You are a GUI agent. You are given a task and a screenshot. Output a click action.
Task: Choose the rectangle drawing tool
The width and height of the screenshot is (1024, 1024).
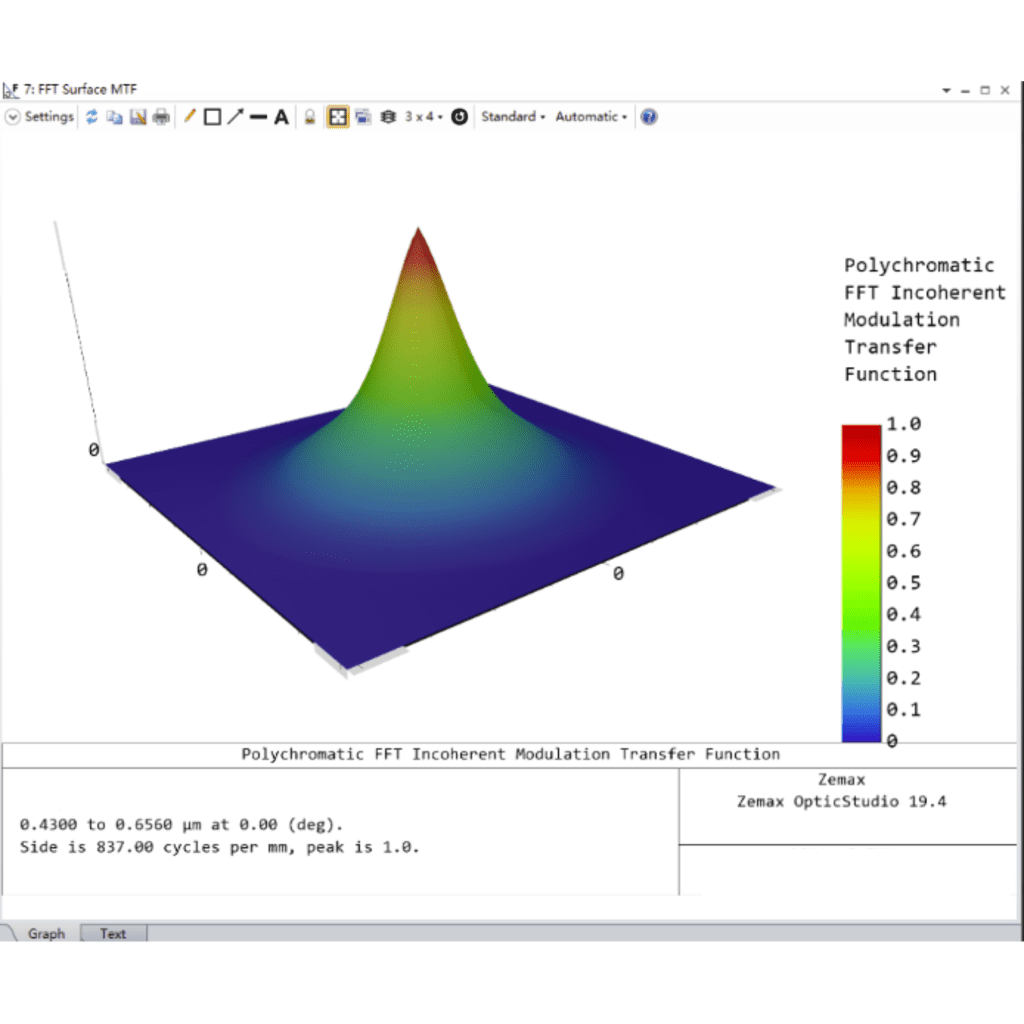pyautogui.click(x=212, y=117)
